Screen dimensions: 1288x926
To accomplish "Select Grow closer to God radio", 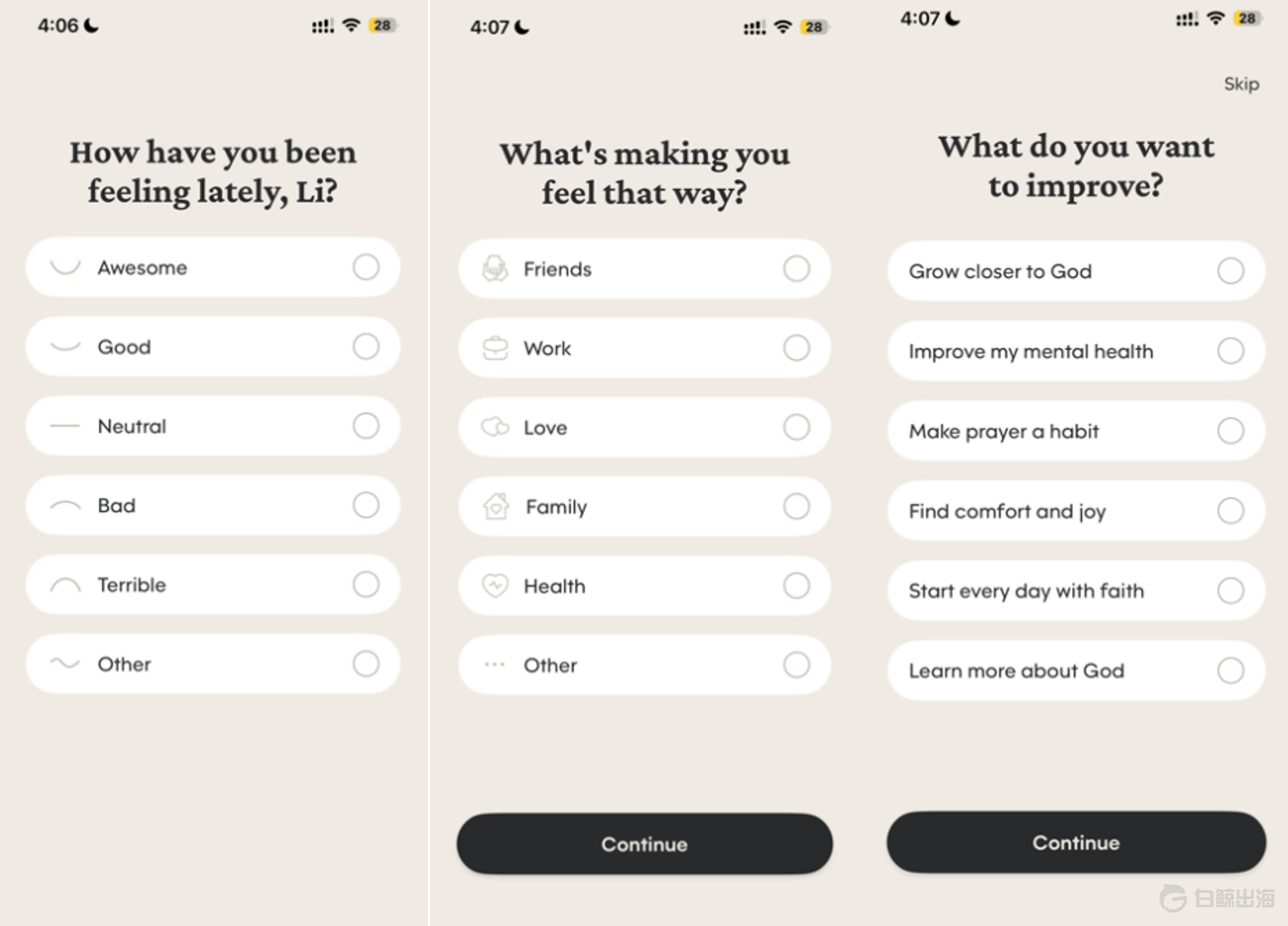I will coord(1230,271).
